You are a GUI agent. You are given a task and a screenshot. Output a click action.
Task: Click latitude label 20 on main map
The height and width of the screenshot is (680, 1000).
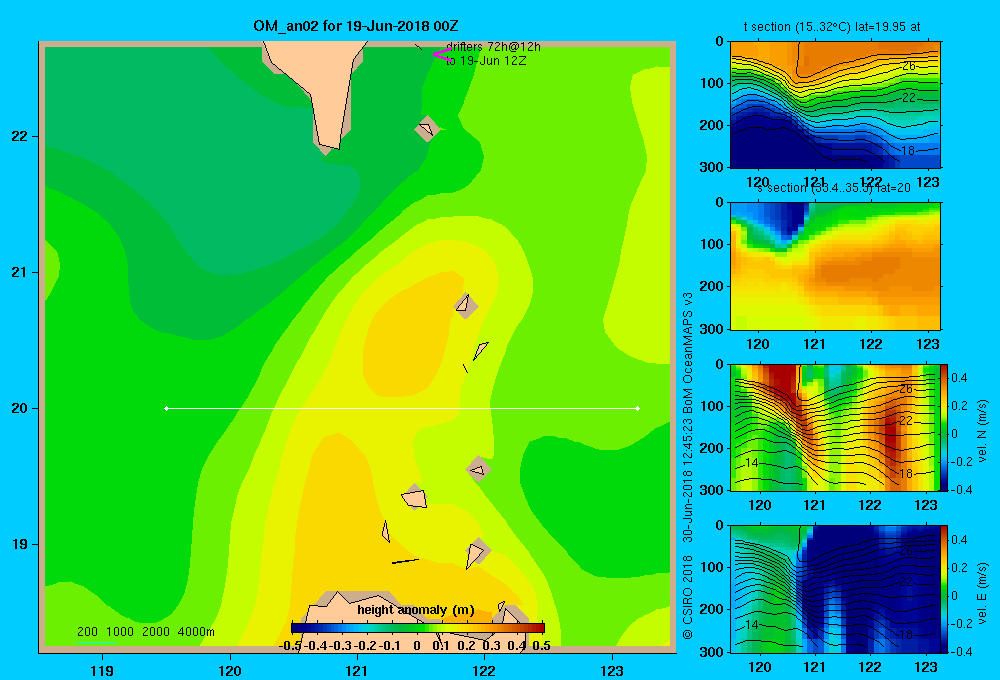tap(20, 408)
